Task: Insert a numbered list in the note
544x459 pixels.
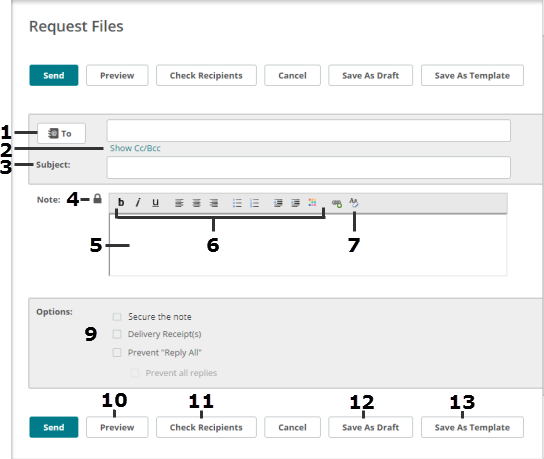Action: tap(255, 203)
